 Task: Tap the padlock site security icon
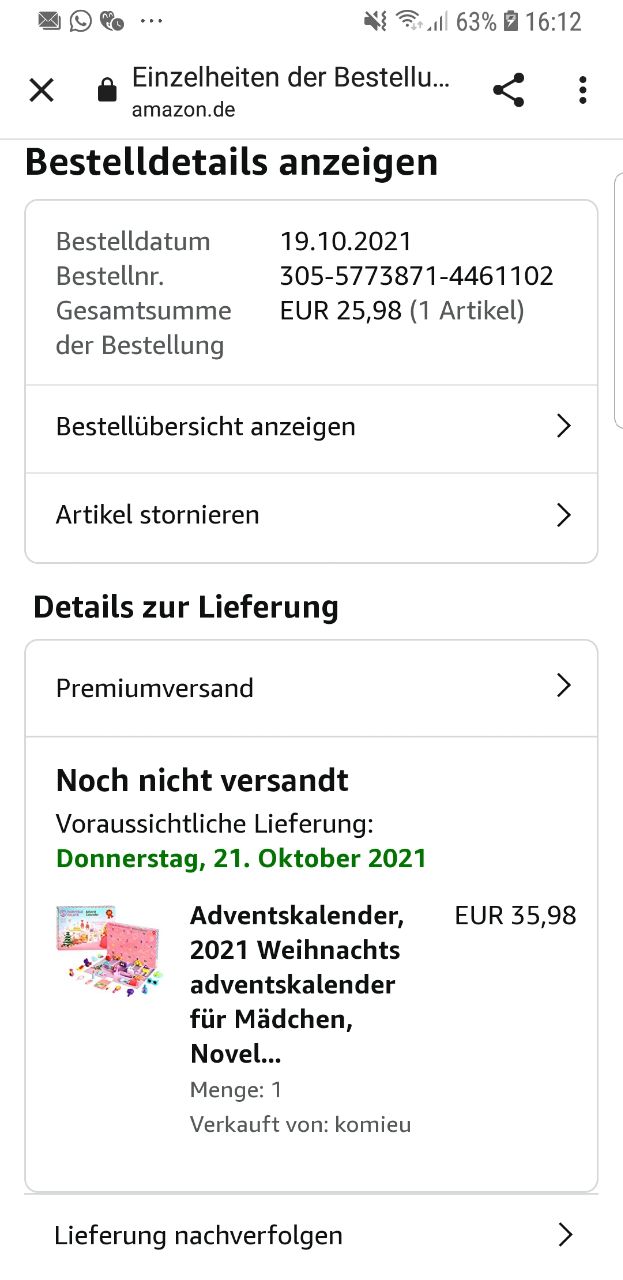(x=106, y=91)
